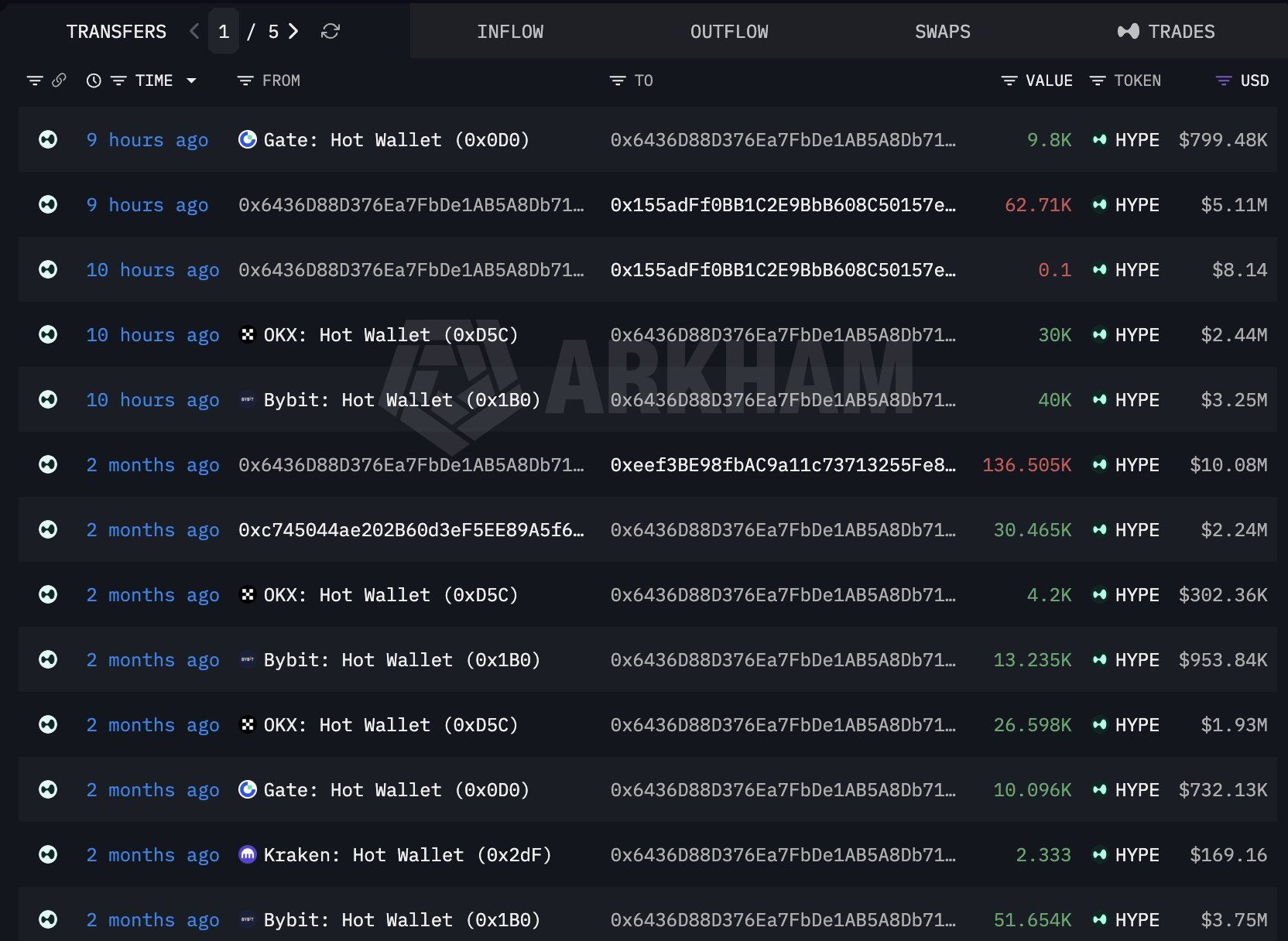Click the Kraken logo in the $169.16 row

point(248,854)
